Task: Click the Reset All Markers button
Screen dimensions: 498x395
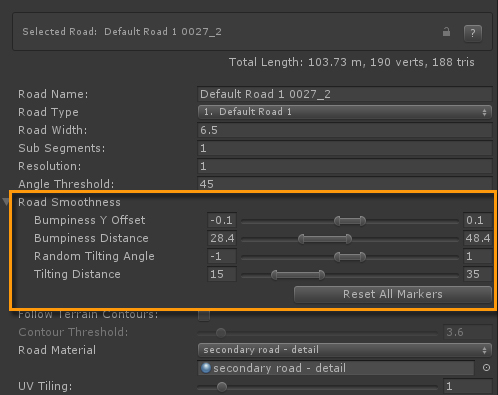Action: 393,294
